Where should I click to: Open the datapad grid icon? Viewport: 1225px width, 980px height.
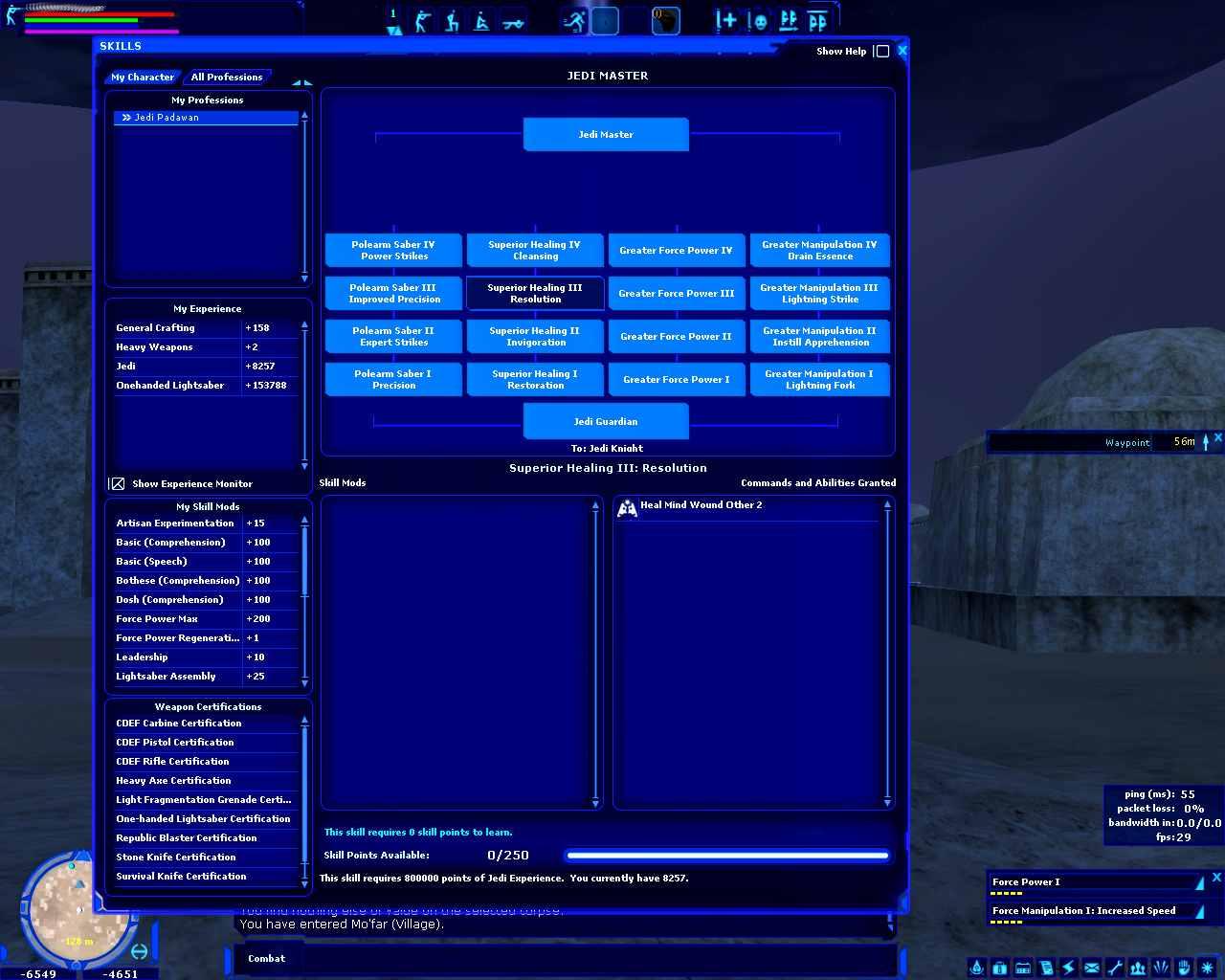[x=1023, y=968]
